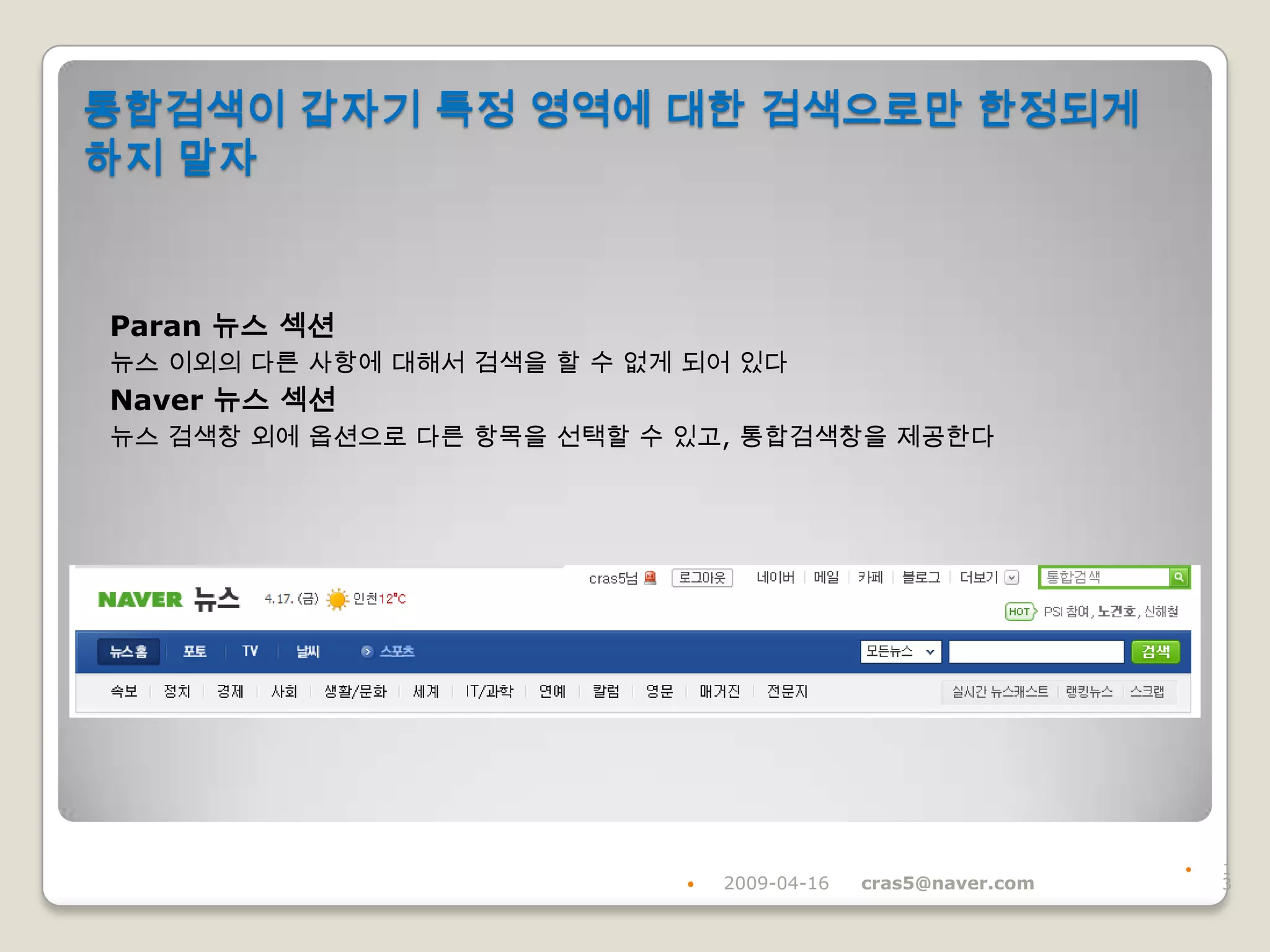Viewport: 1270px width, 952px height.
Task: Click the 인천12°C weather text
Action: tap(380, 599)
